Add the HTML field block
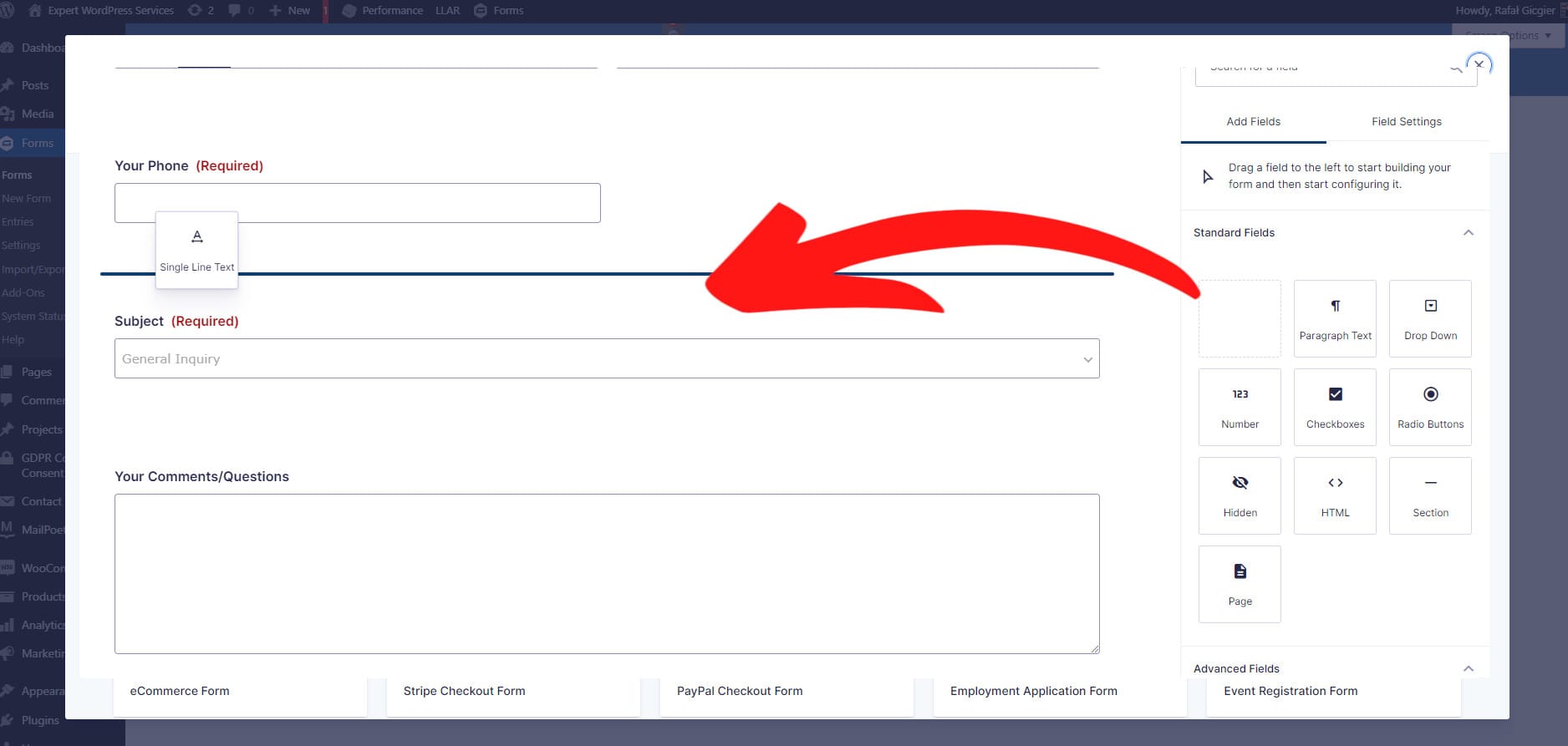 pyautogui.click(x=1334, y=495)
